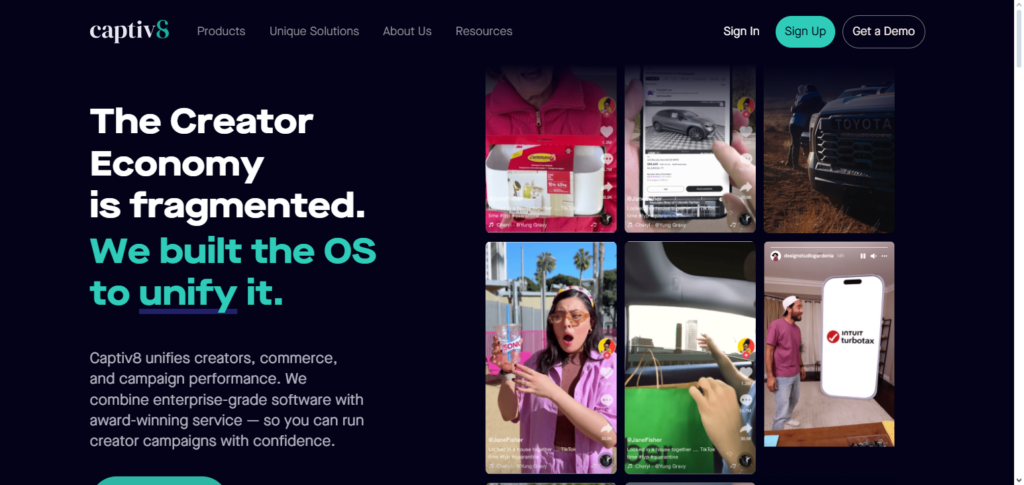Click share arrow on the car listing video
Viewport: 1024px width, 485px height.
746,188
